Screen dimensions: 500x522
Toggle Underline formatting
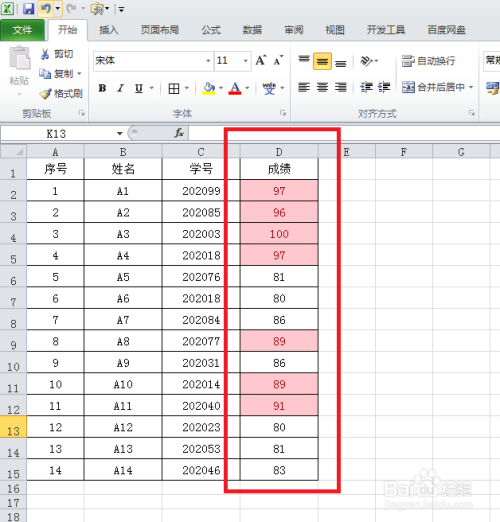[139, 88]
